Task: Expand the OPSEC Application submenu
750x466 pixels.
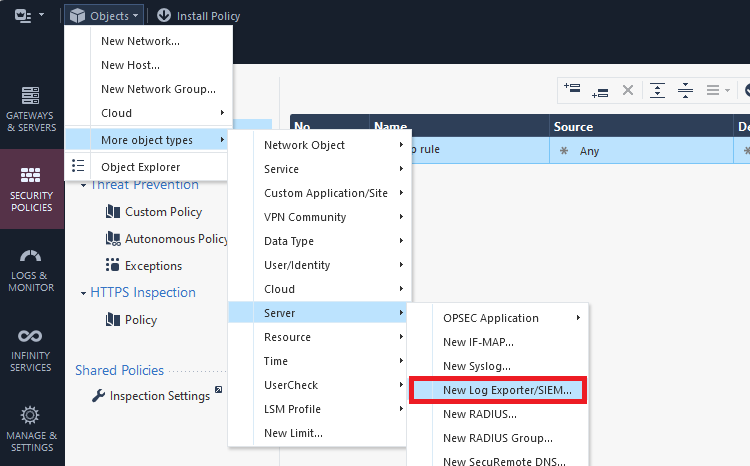Action: click(x=510, y=318)
